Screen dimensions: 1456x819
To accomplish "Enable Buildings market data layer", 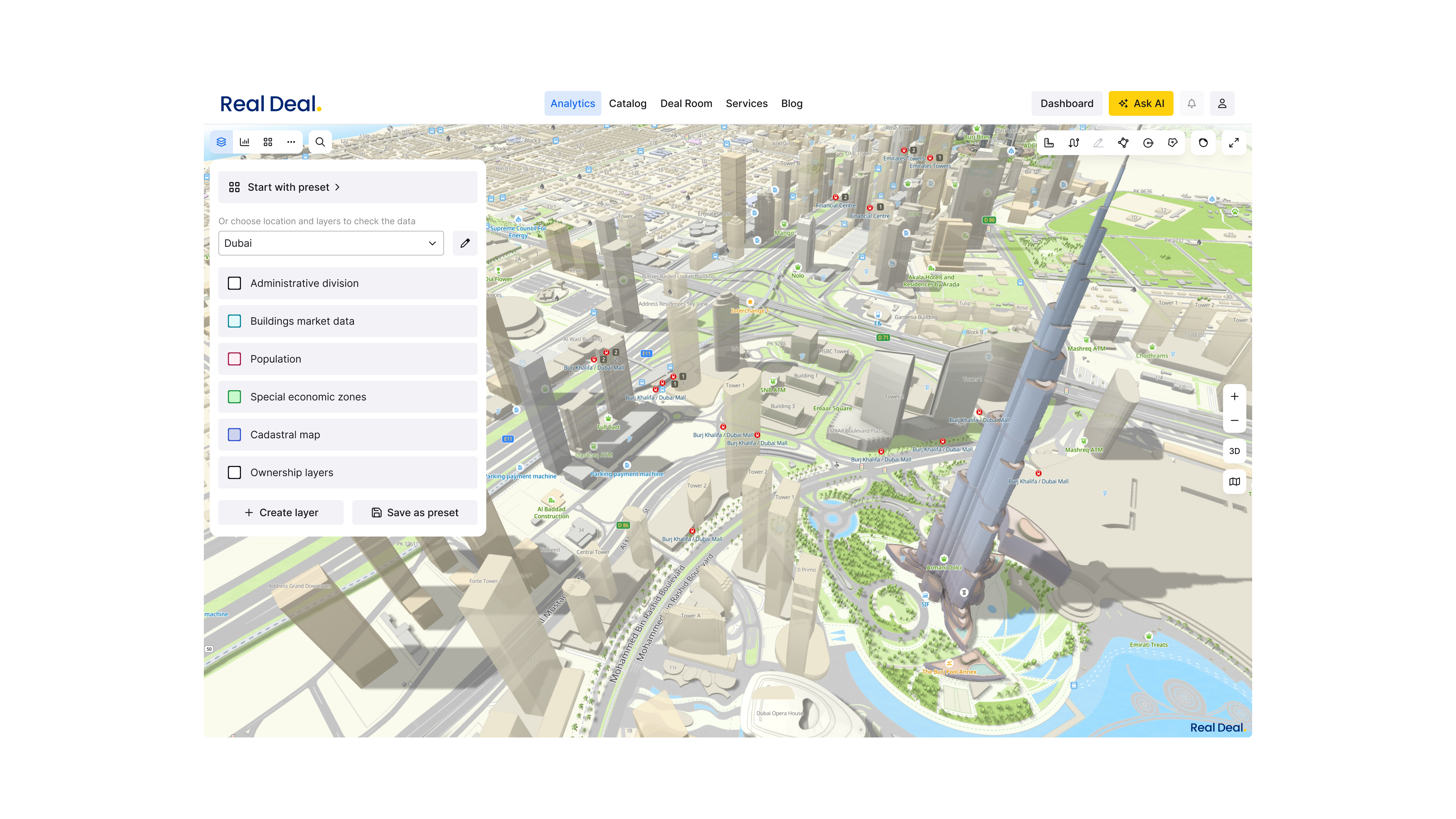I will point(234,321).
